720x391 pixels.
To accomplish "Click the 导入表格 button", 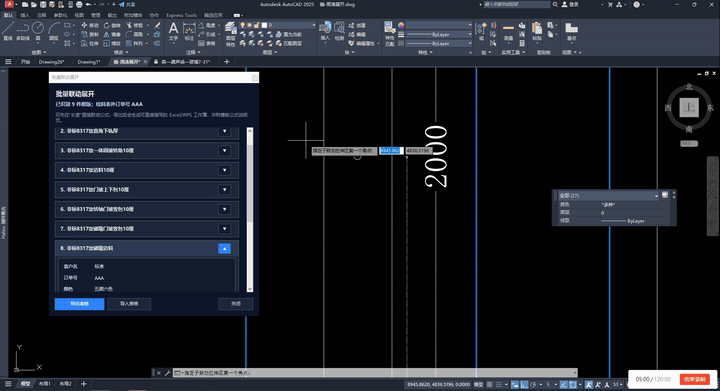I will click(129, 304).
